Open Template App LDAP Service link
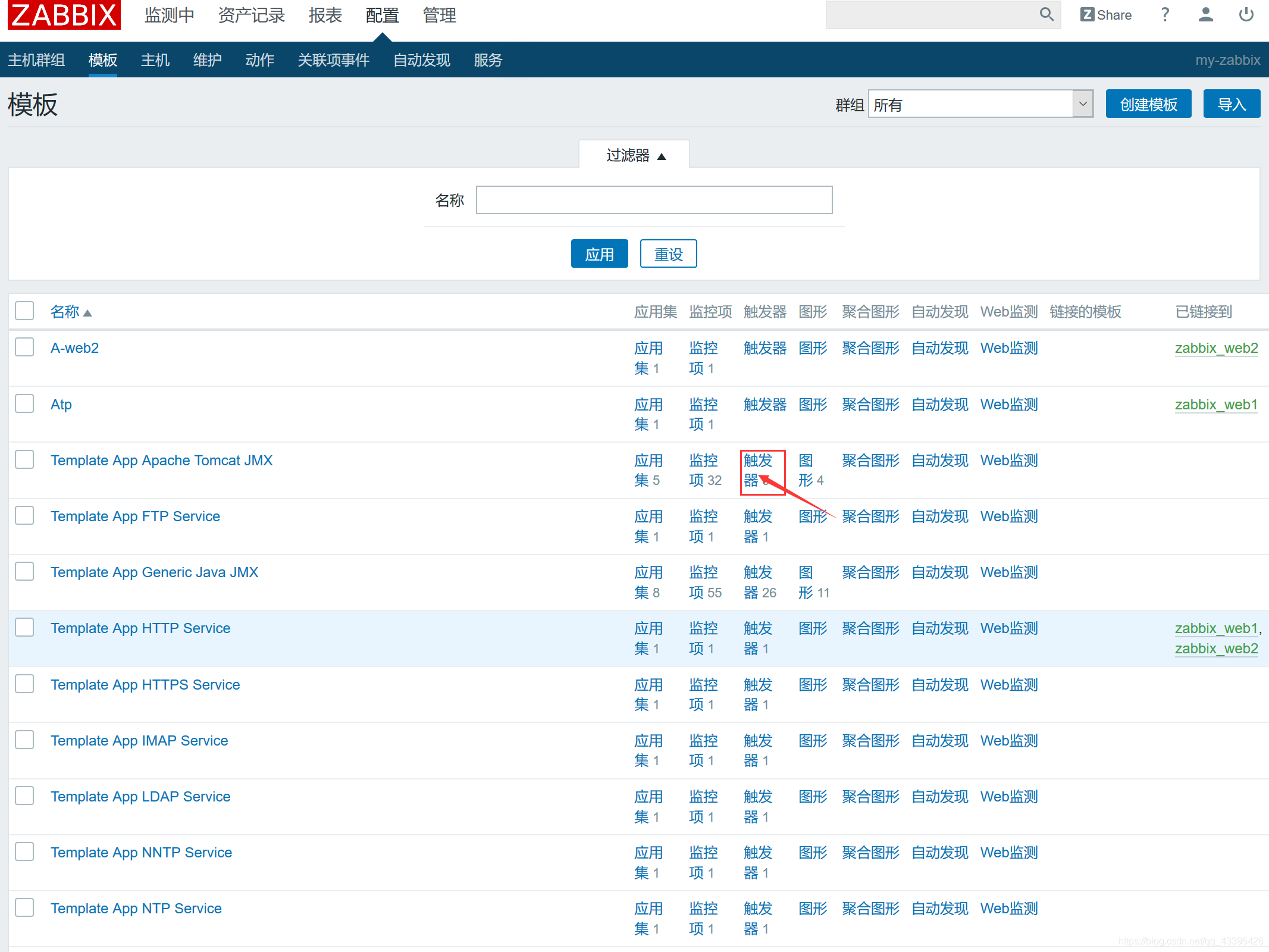 coord(140,797)
